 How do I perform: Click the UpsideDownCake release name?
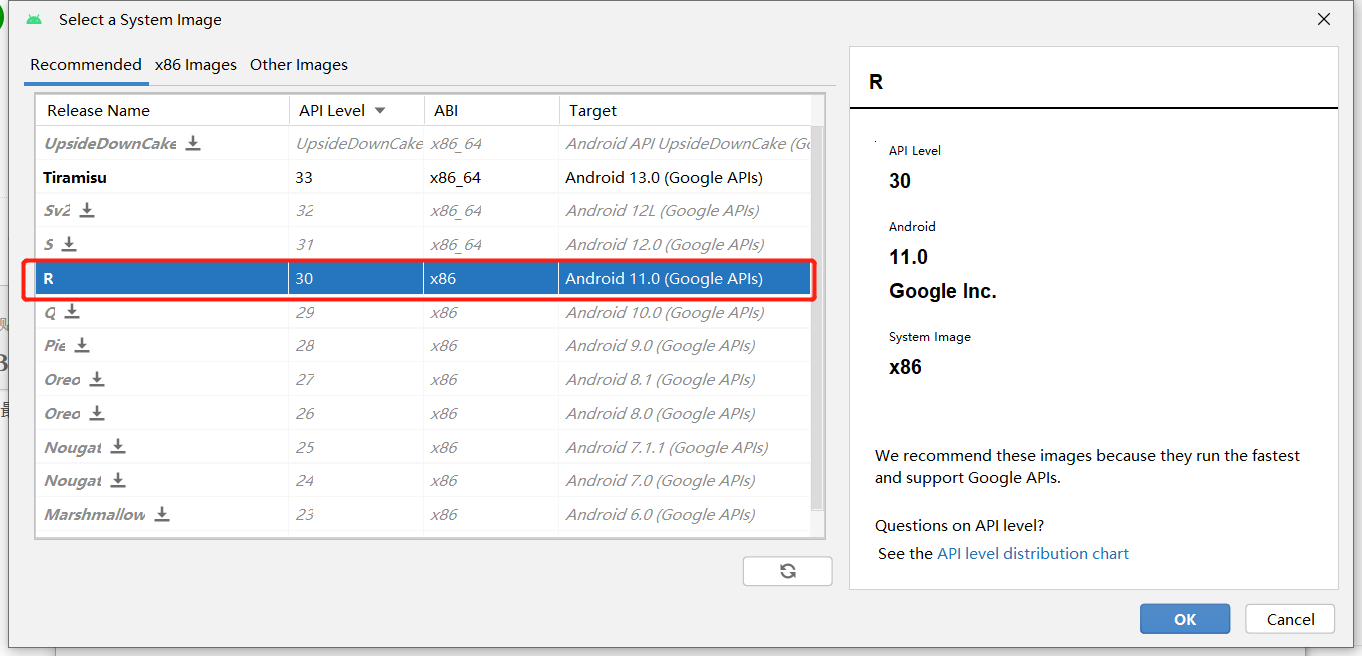110,143
